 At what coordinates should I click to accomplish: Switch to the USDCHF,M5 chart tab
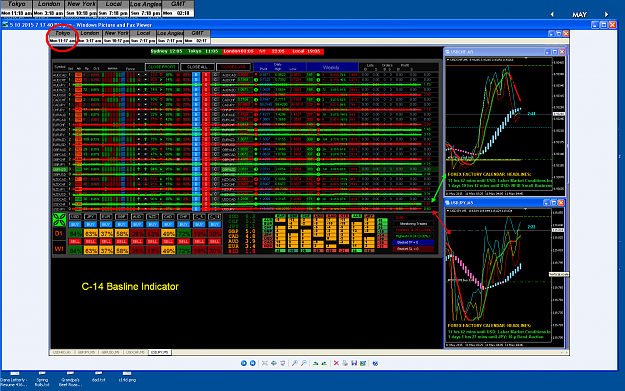135,352
